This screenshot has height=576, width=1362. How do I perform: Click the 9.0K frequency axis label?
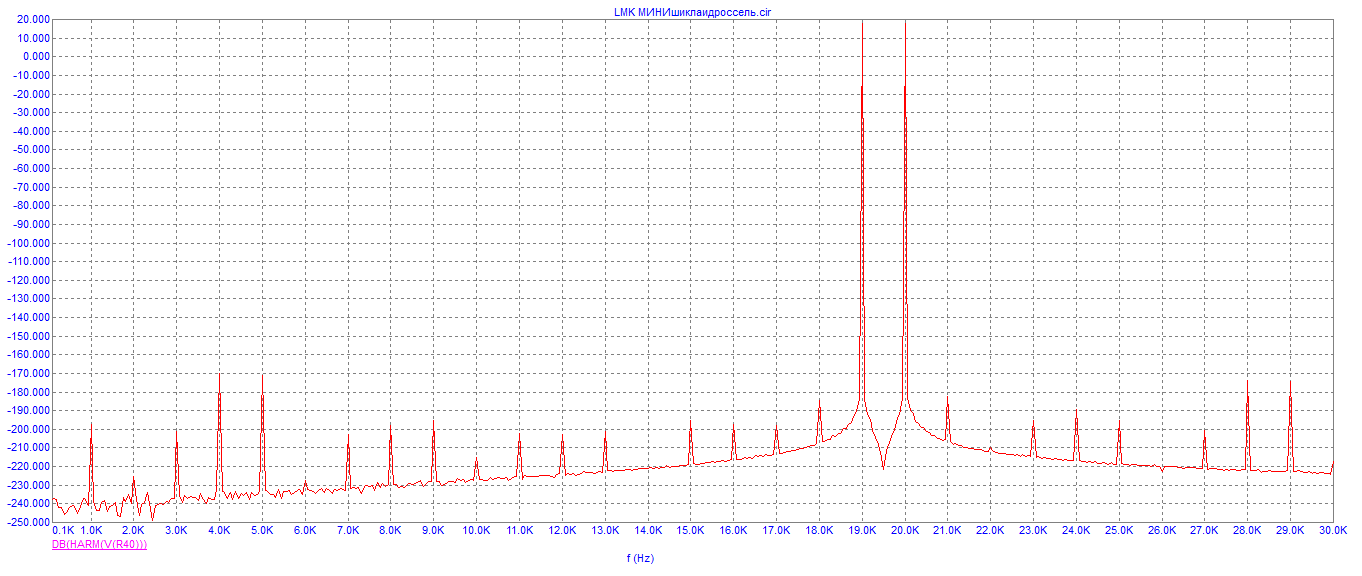pyautogui.click(x=434, y=530)
